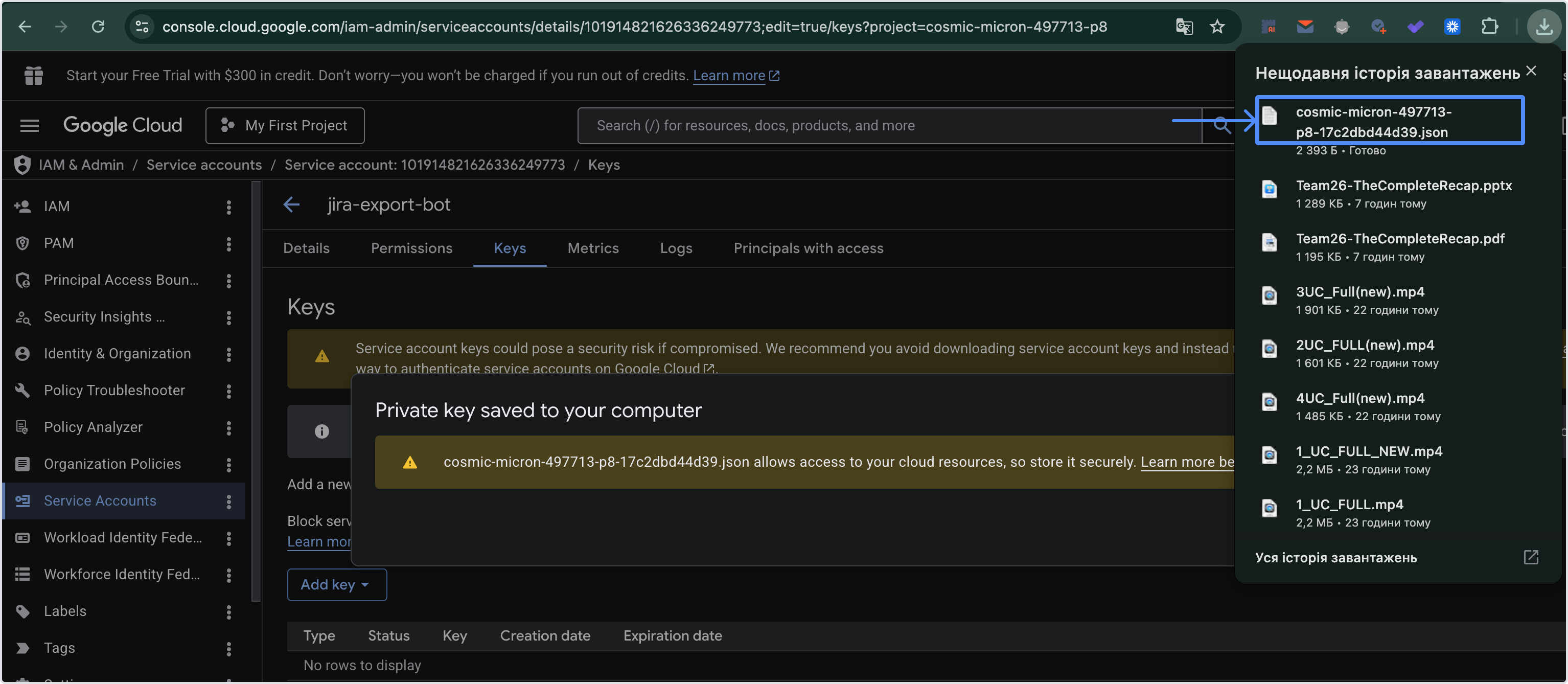This screenshot has height=684, width=1568.
Task: Click Expiration date column header
Action: pyautogui.click(x=673, y=635)
